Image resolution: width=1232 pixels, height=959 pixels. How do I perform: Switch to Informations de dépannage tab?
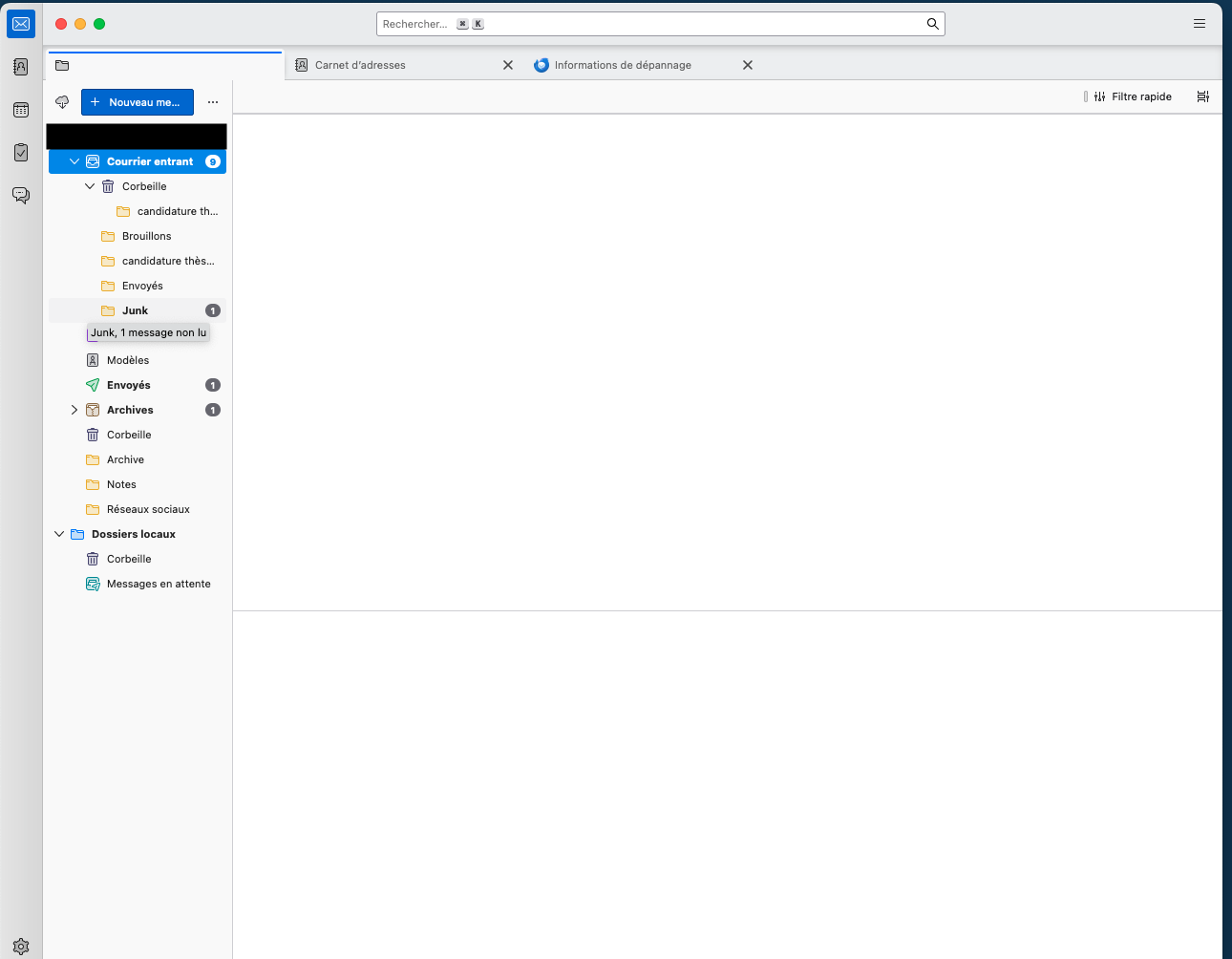(643, 65)
